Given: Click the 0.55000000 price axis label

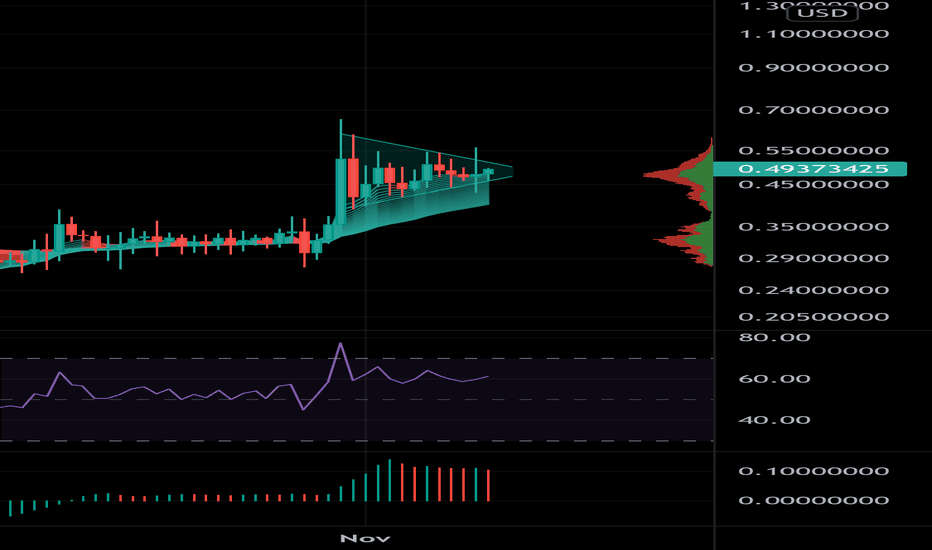Looking at the screenshot, I should point(814,150).
